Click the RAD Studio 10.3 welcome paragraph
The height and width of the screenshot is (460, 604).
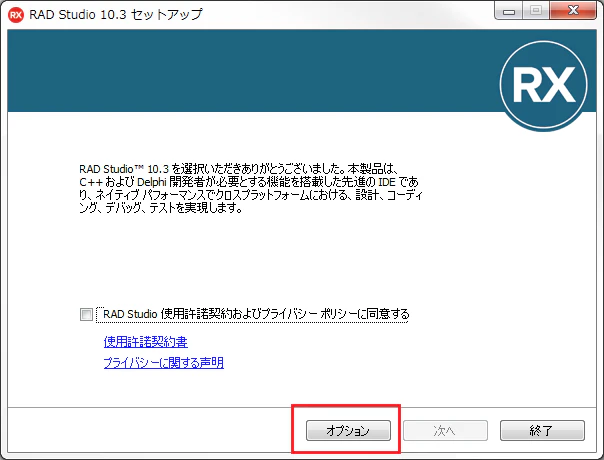tap(250, 188)
